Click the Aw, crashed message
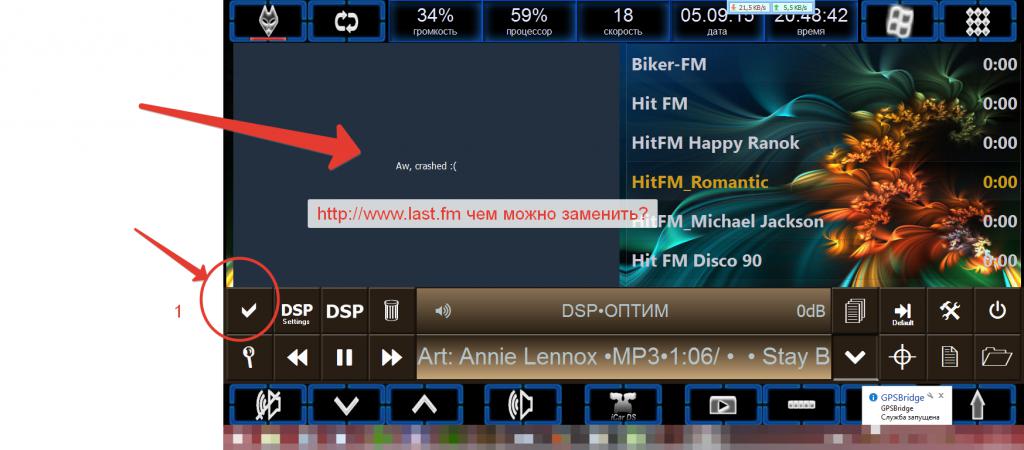 click(426, 166)
